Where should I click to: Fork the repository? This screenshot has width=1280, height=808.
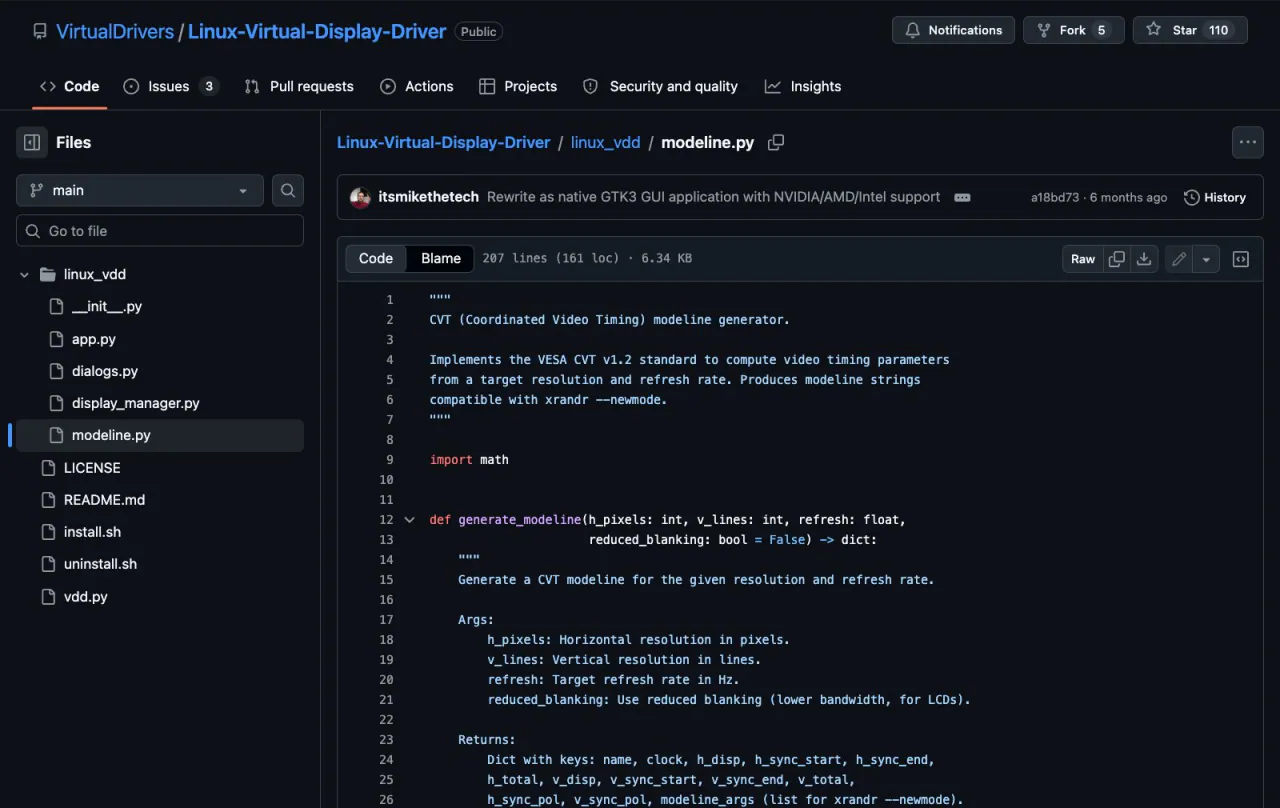pos(1074,30)
